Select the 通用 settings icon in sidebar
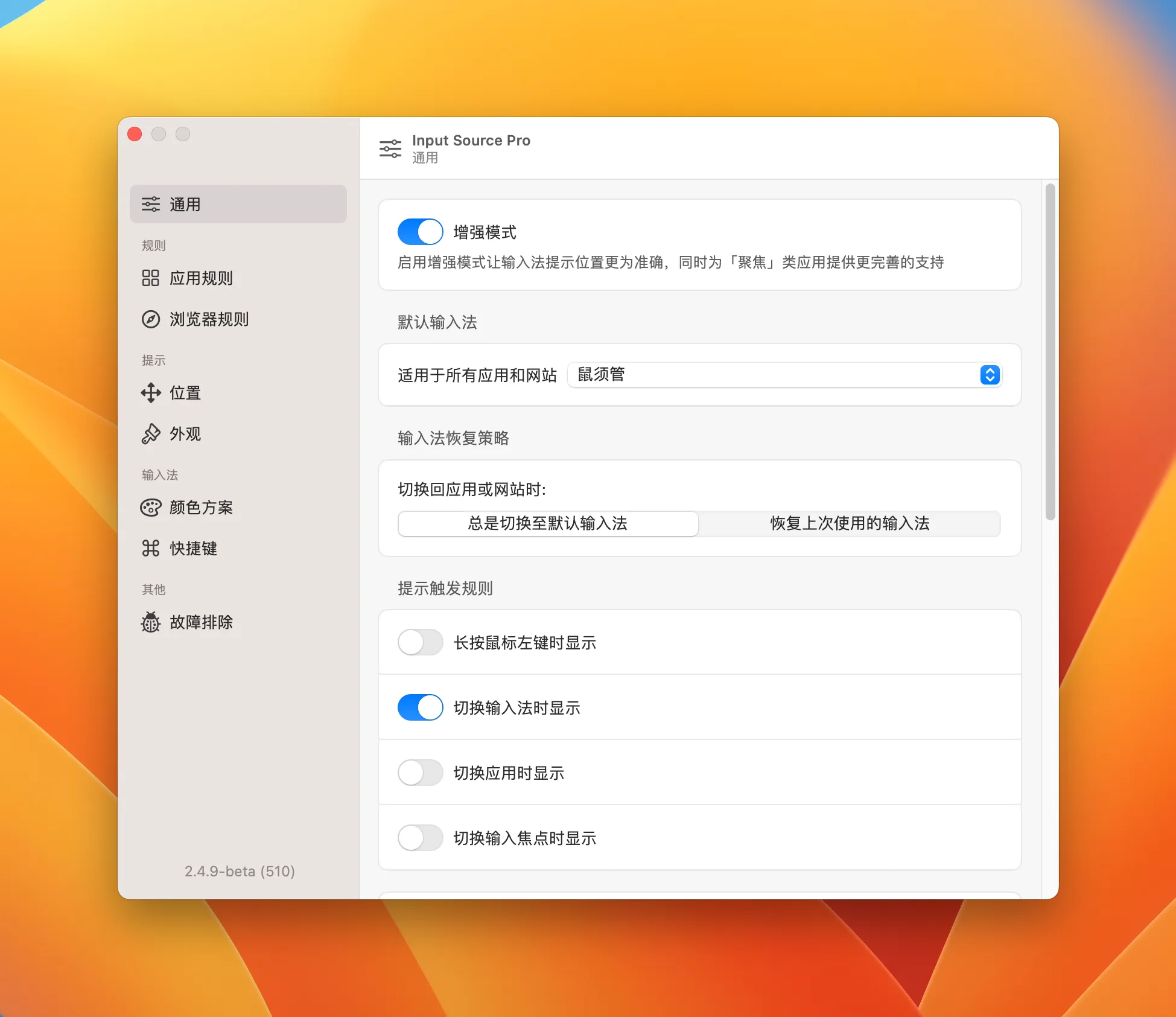Screen dimensions: 1176x1017 [x=151, y=204]
